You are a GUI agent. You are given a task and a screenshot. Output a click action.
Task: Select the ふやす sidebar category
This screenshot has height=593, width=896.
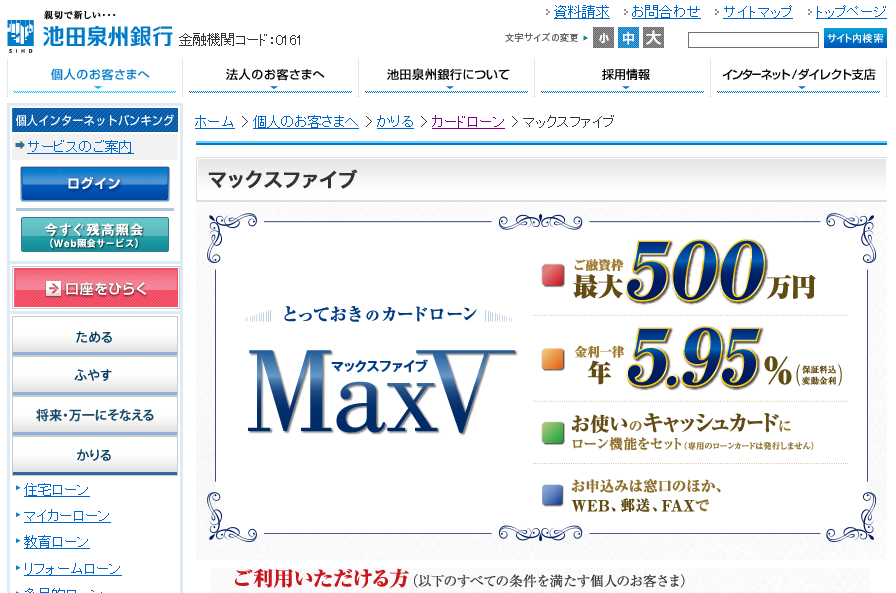[x=95, y=375]
